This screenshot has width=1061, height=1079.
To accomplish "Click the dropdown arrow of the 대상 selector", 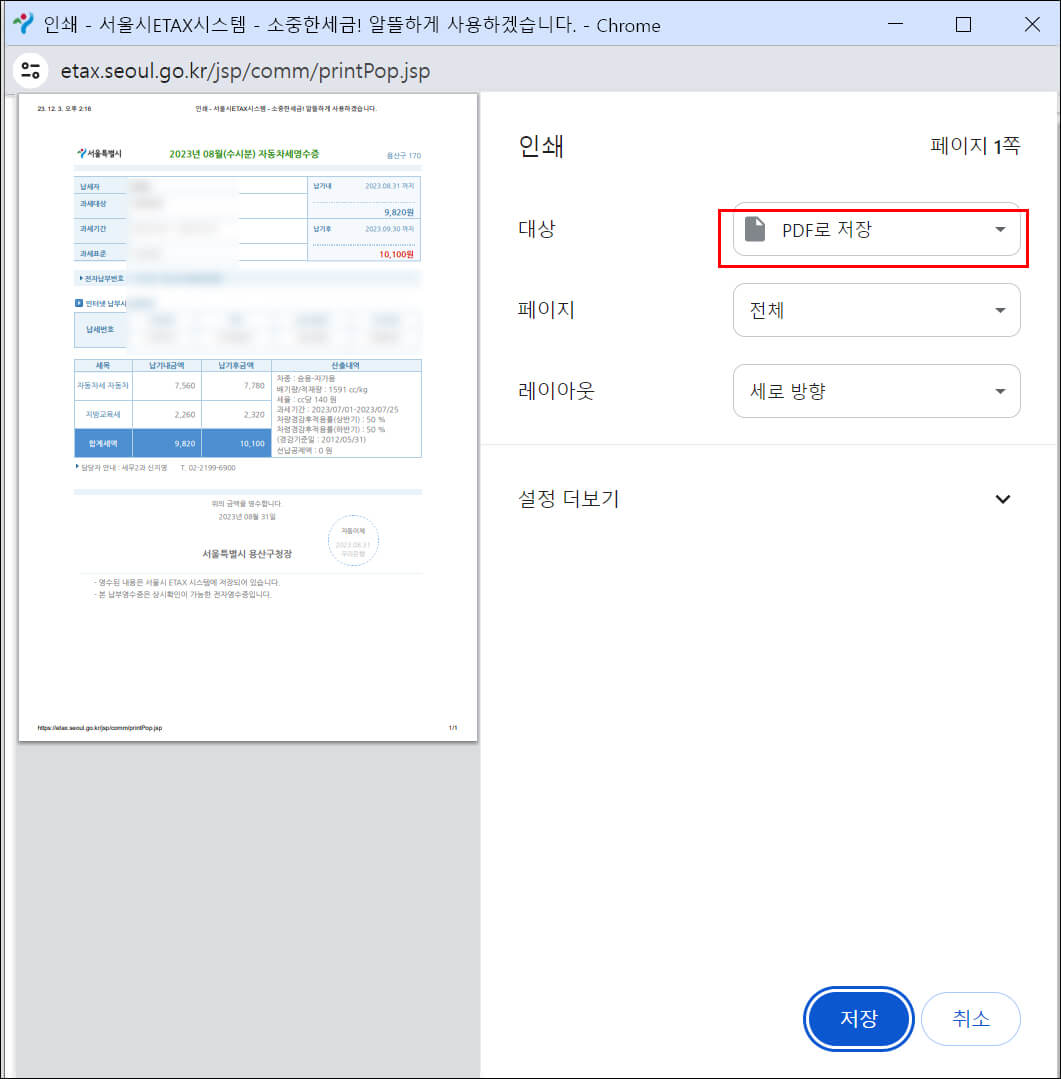I will [x=1000, y=229].
